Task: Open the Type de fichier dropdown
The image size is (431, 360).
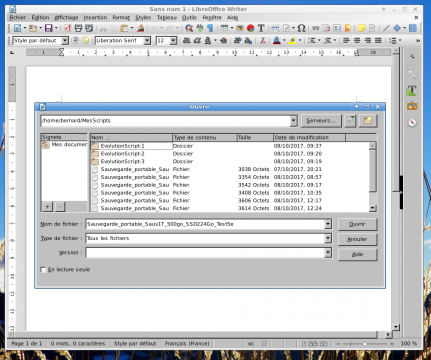Action: (x=328, y=238)
